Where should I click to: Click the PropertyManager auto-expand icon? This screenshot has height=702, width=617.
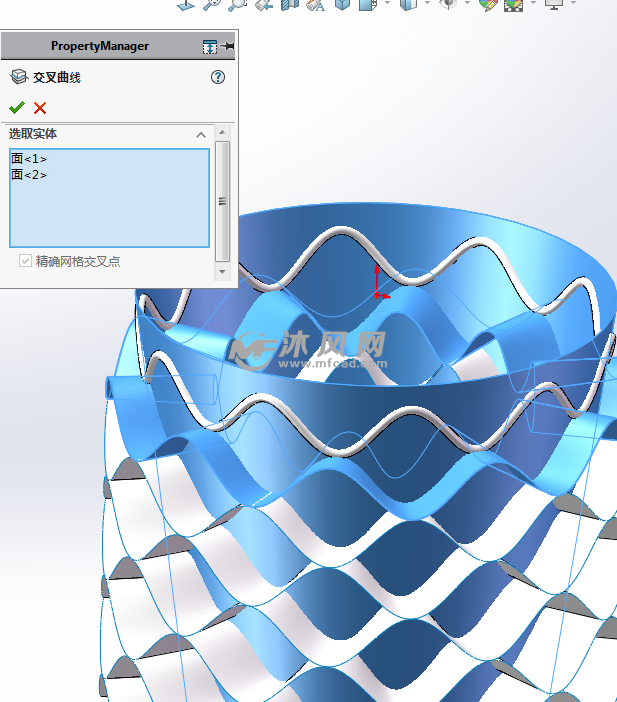click(x=210, y=46)
